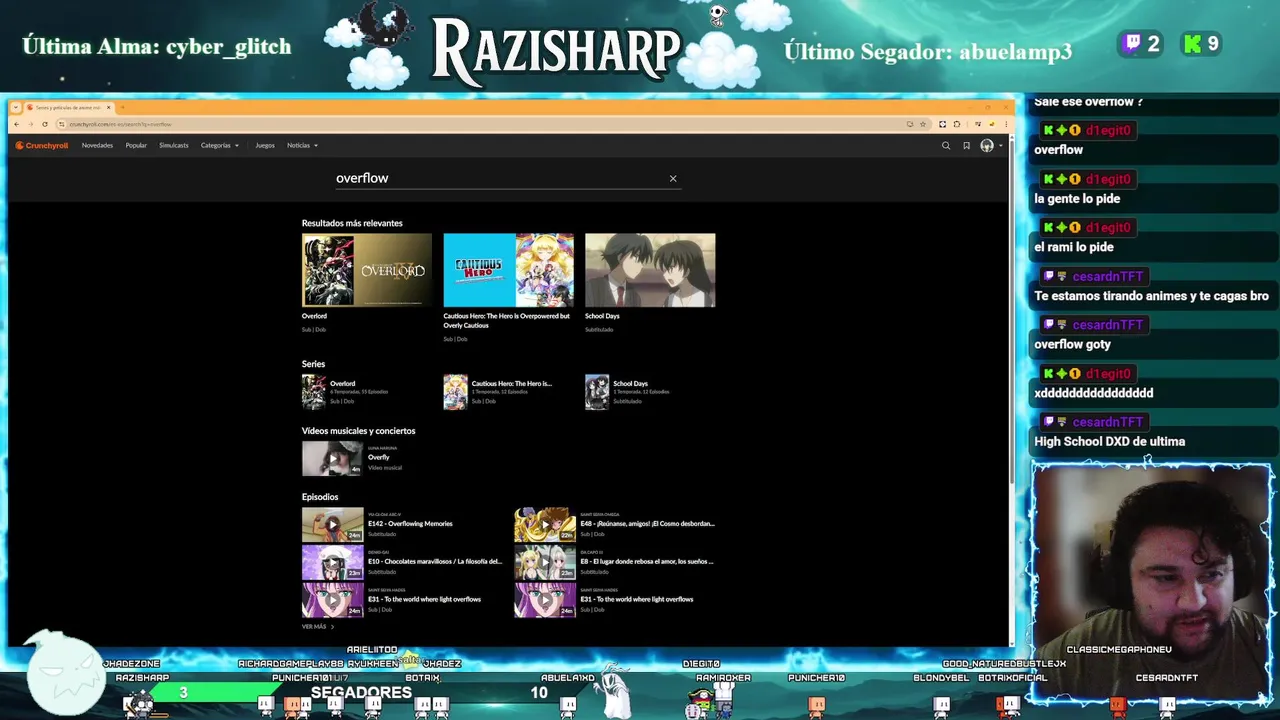The height and width of the screenshot is (720, 1280).
Task: Open the Juegos menu item
Action: point(265,146)
